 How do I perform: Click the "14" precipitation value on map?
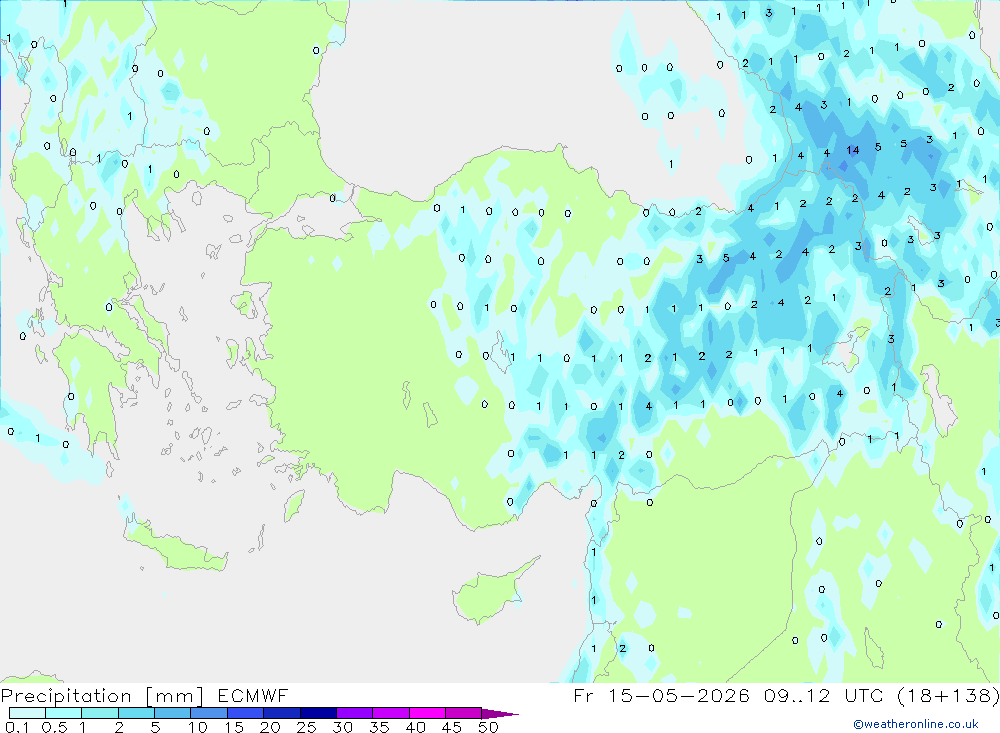coord(853,150)
